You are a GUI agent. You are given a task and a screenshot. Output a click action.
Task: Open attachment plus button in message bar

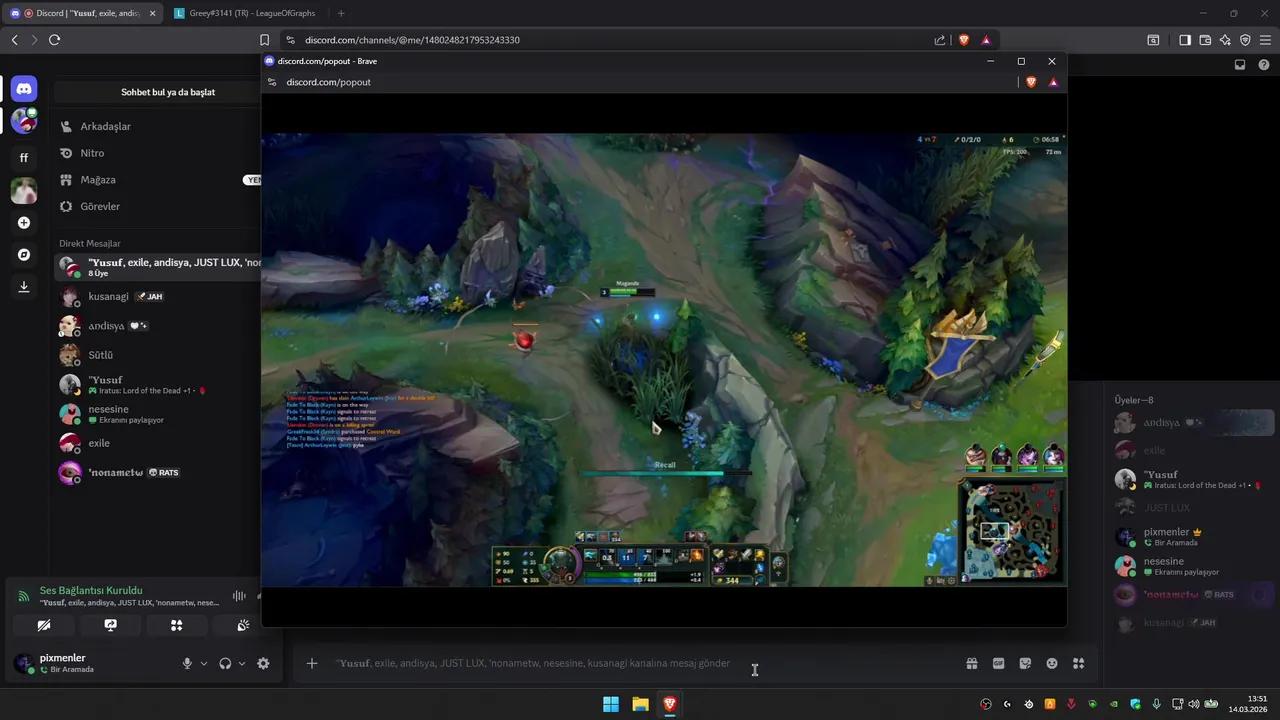pos(312,663)
